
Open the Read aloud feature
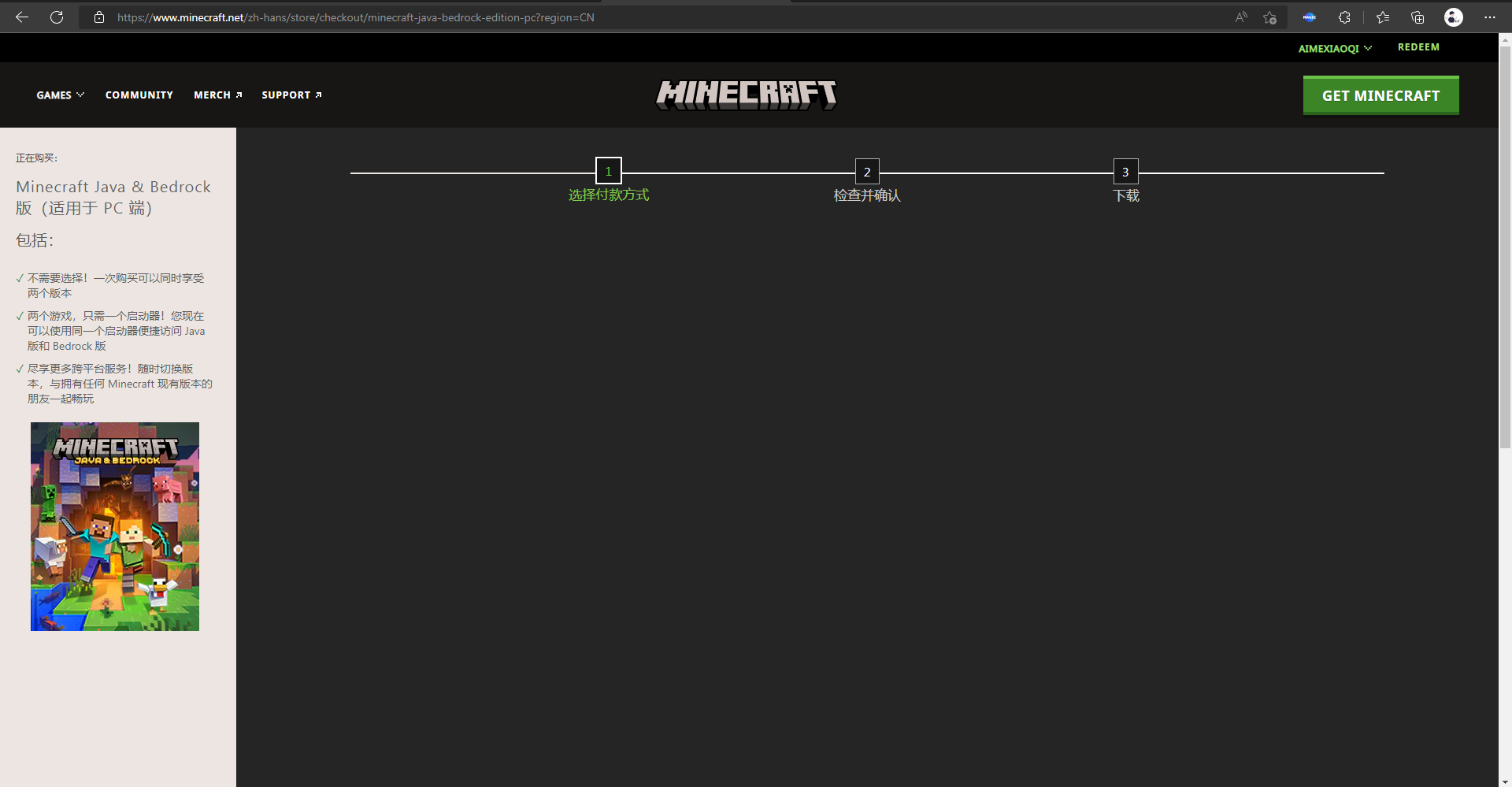click(1241, 17)
